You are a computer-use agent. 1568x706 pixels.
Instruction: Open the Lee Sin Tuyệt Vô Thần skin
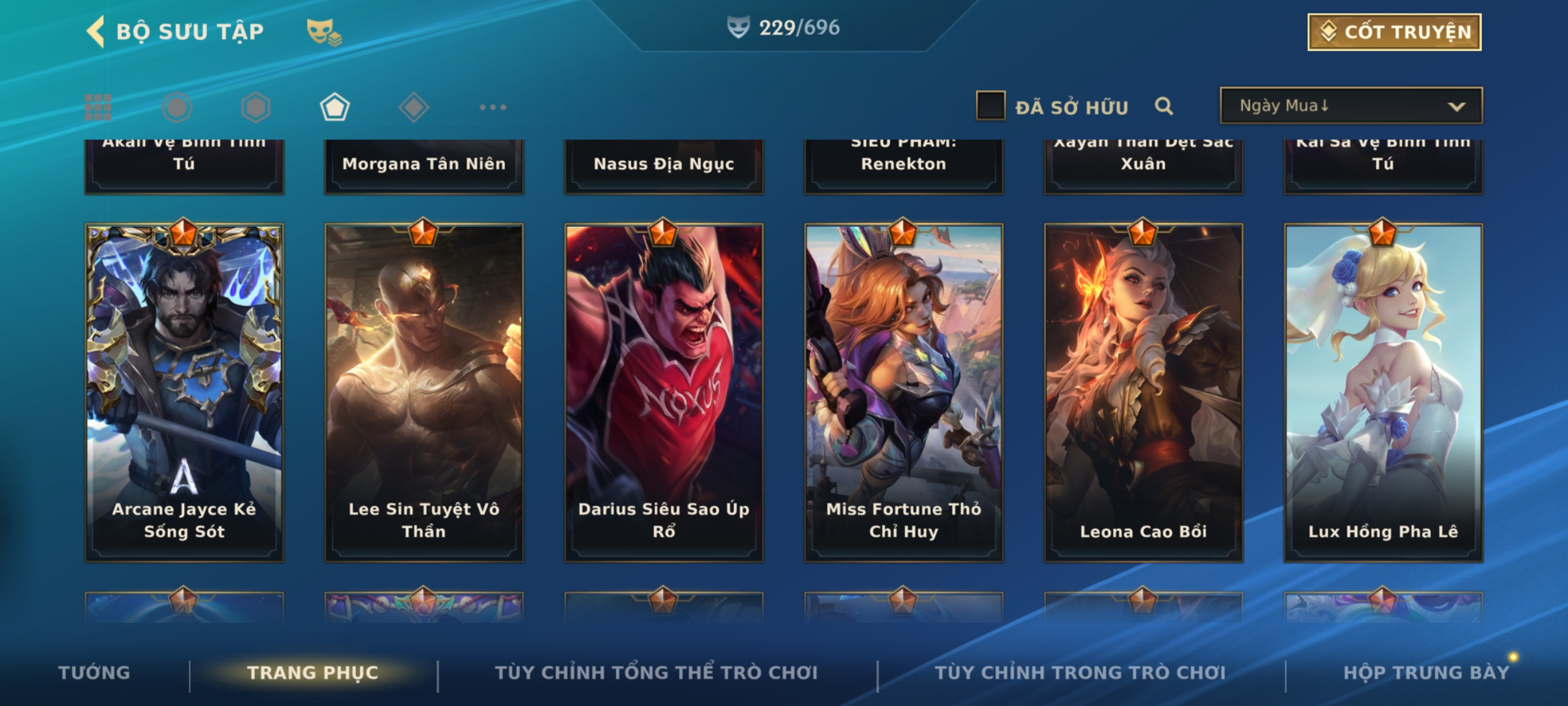[424, 392]
